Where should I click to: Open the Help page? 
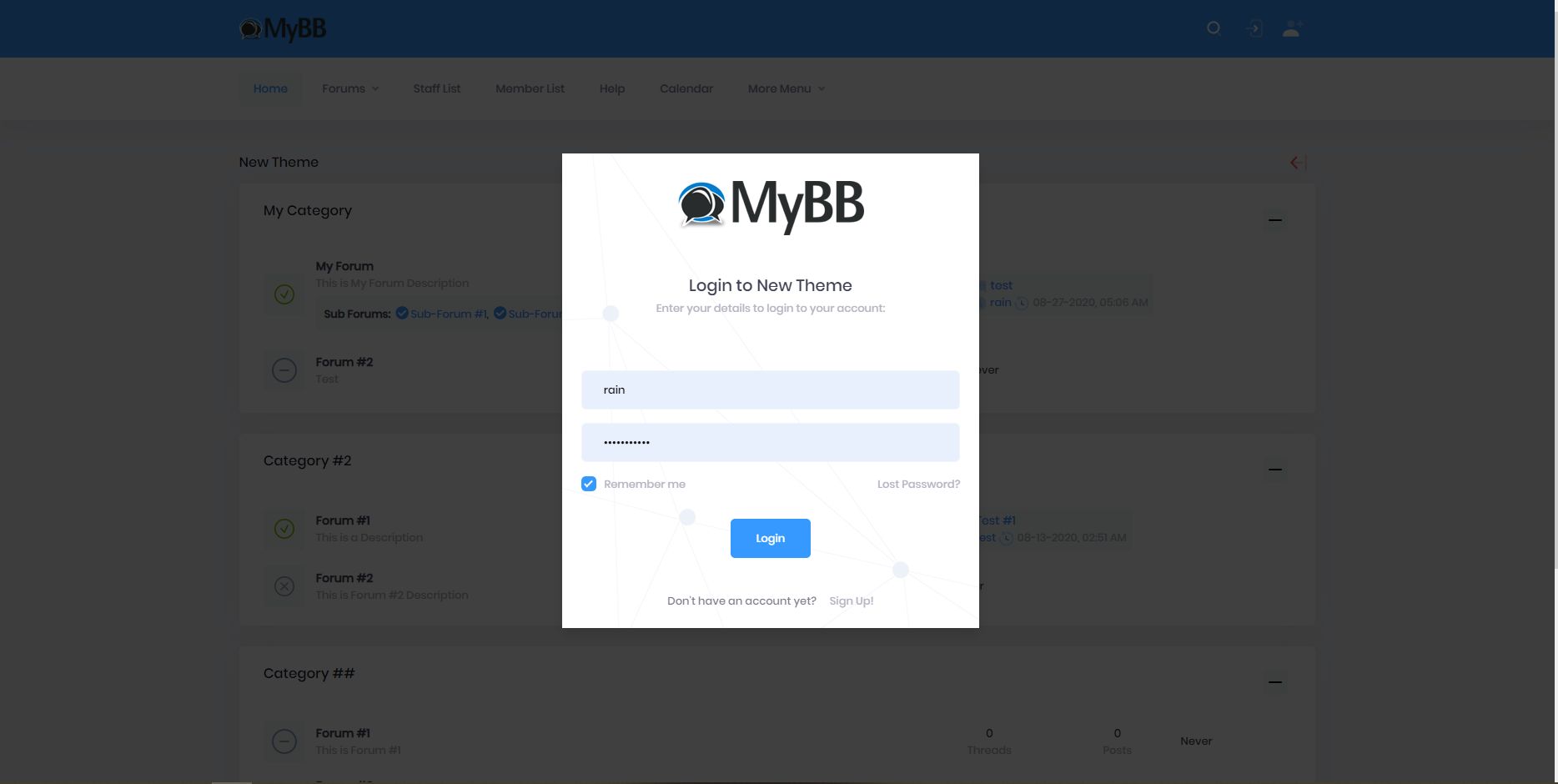pyautogui.click(x=612, y=88)
